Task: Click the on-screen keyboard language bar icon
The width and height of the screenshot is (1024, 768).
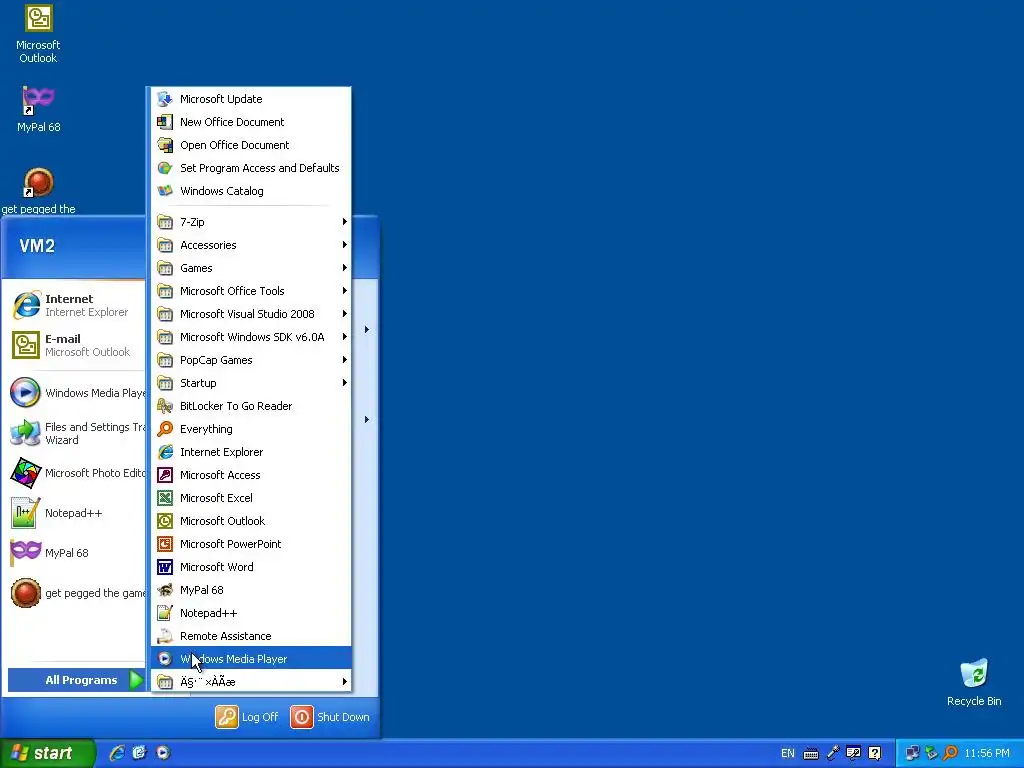Action: 810,754
